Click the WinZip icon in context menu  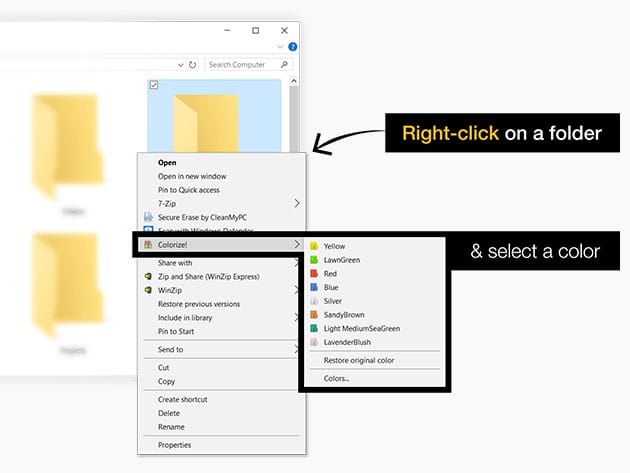[148, 290]
